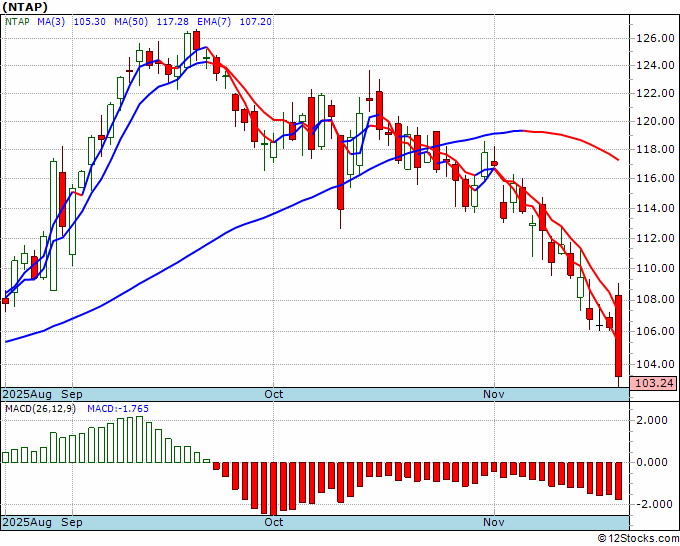This screenshot has height=546, width=680.
Task: Click the Sep label on price chart axis
Action: pyautogui.click(x=72, y=394)
